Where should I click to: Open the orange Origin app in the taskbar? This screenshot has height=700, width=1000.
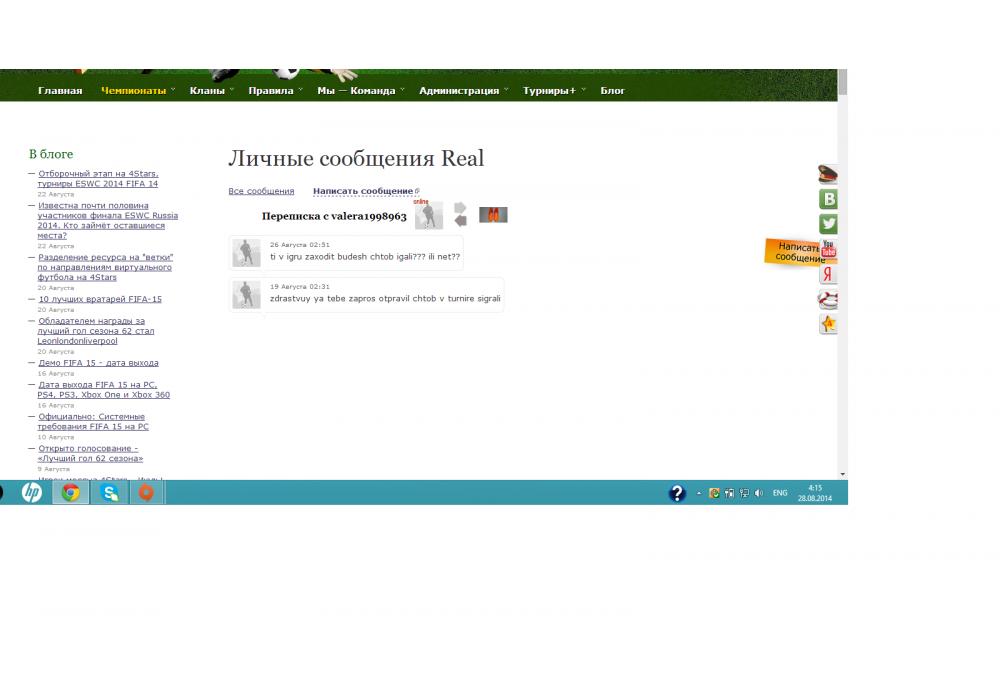click(147, 492)
